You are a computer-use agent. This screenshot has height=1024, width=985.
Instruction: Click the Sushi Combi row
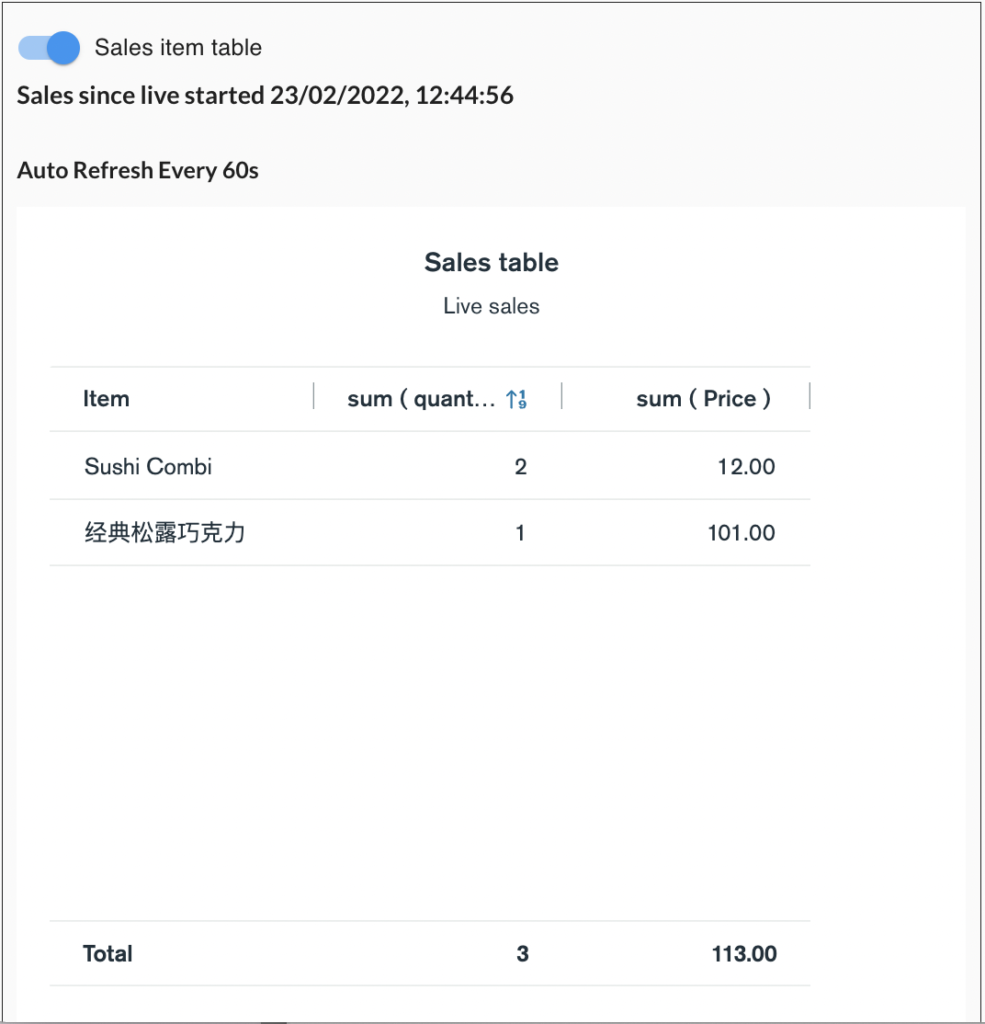coord(148,466)
